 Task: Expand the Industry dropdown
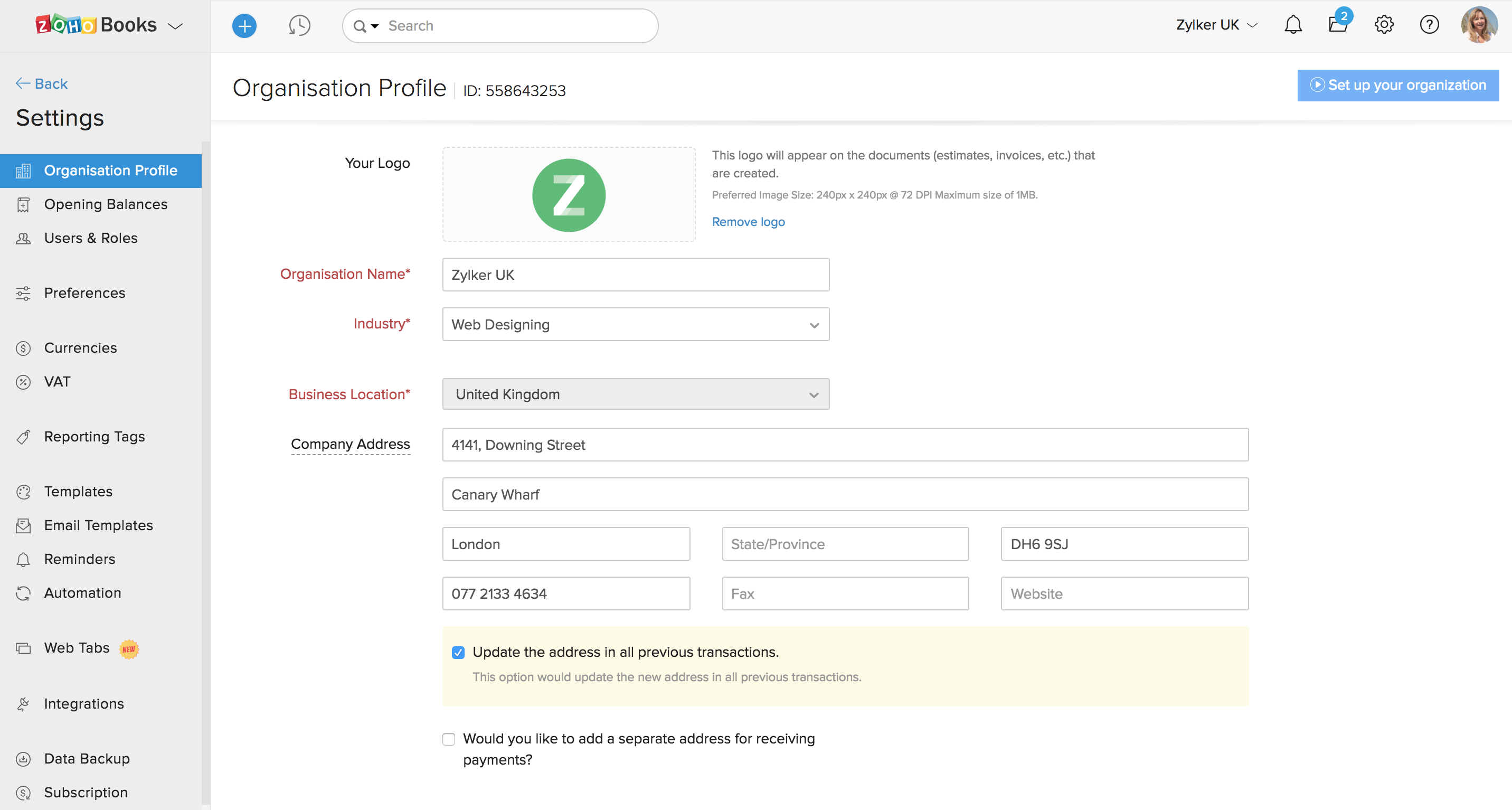[x=636, y=325]
